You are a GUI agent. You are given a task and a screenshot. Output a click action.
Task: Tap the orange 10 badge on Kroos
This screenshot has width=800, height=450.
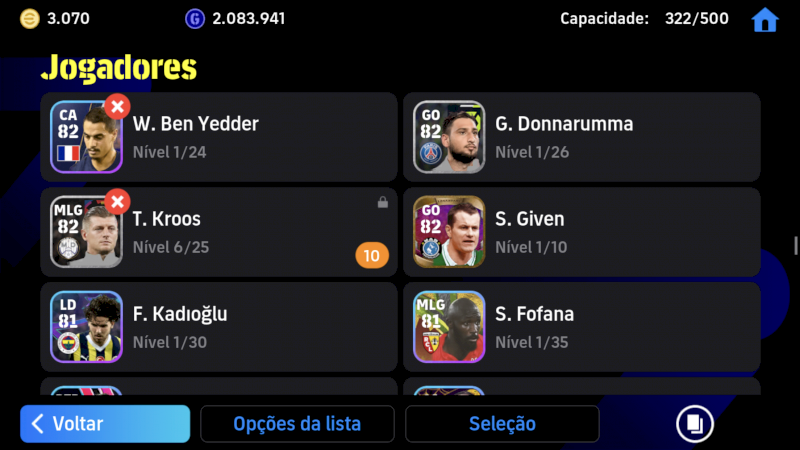click(x=372, y=255)
